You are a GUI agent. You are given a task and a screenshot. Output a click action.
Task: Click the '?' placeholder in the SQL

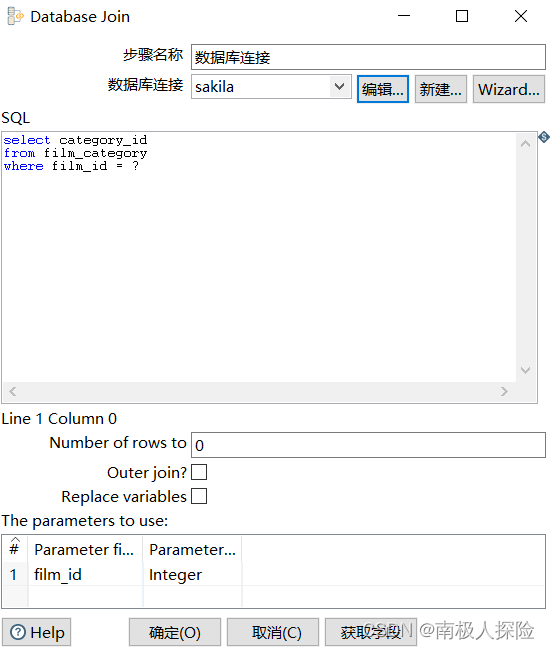tap(135, 166)
